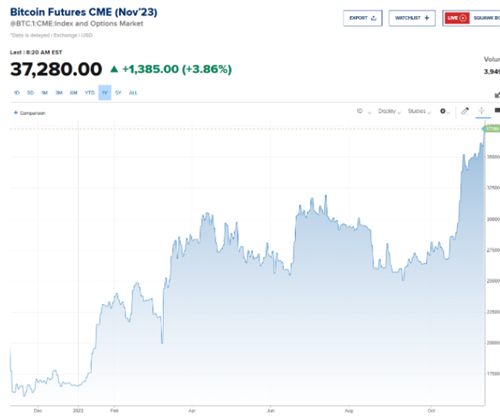Click the 2023 x-axis label
The height and width of the screenshot is (416, 500).
(x=78, y=411)
